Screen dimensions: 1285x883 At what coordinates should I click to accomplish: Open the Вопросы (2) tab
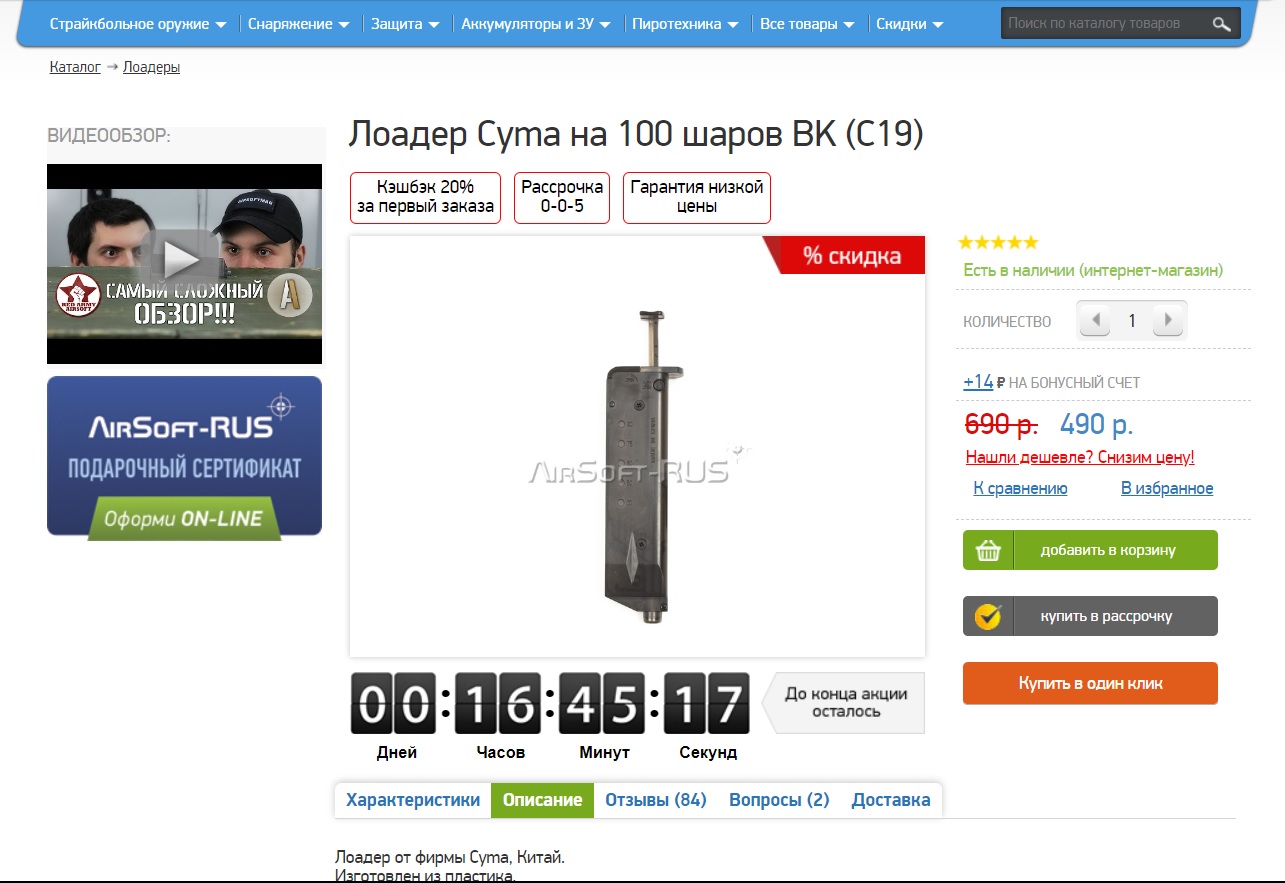(779, 800)
